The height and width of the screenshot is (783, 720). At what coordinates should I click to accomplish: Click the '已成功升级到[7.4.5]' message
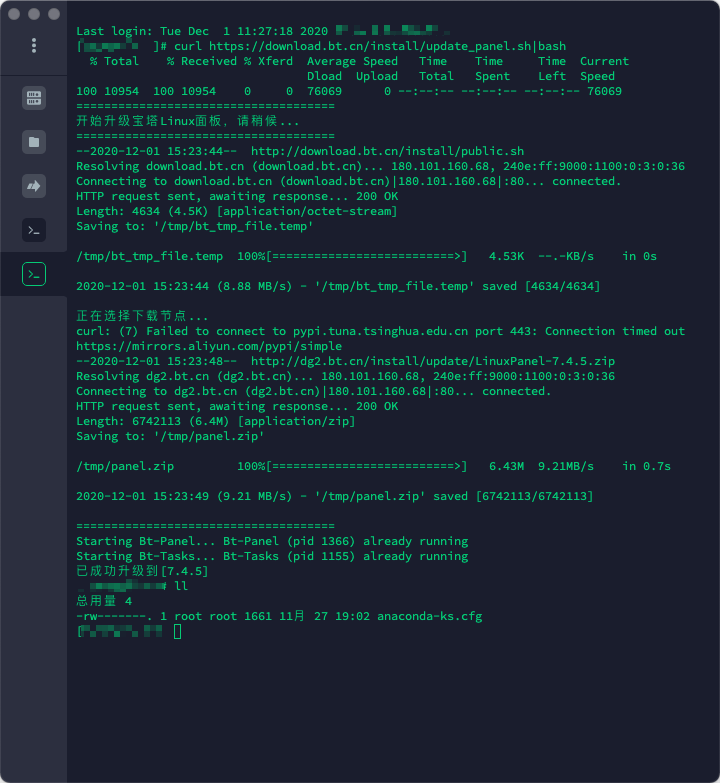tap(142, 571)
